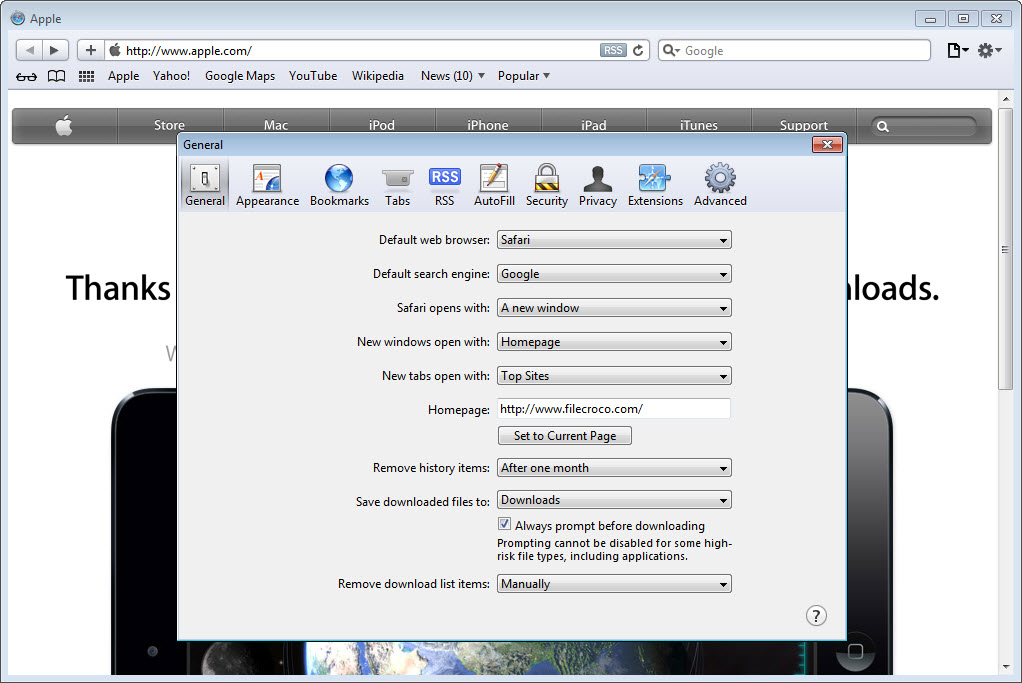Click the scrollbar down arrow
This screenshot has width=1022, height=683.
(x=1005, y=667)
